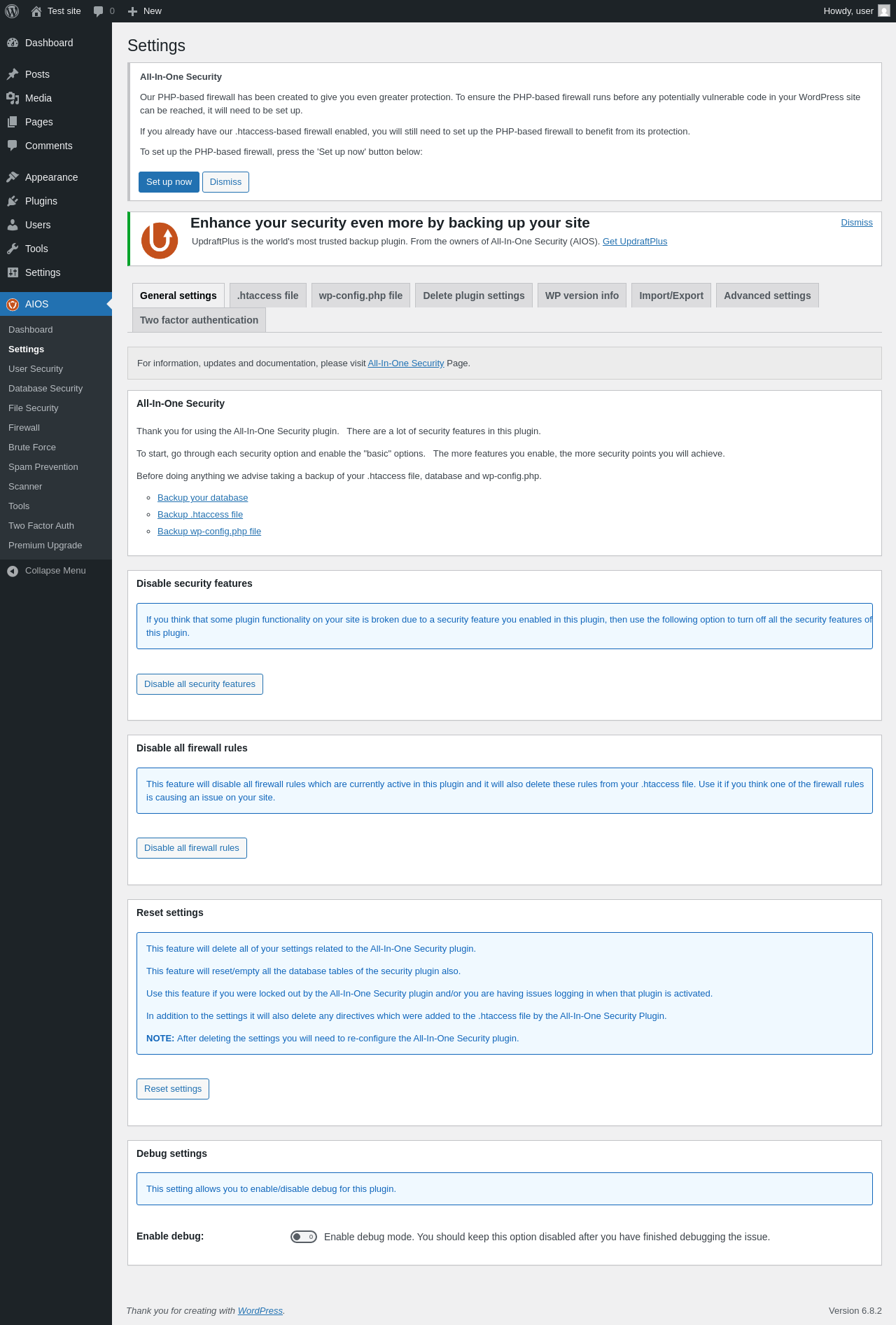Dismiss the PHP firewall notice

click(x=225, y=182)
